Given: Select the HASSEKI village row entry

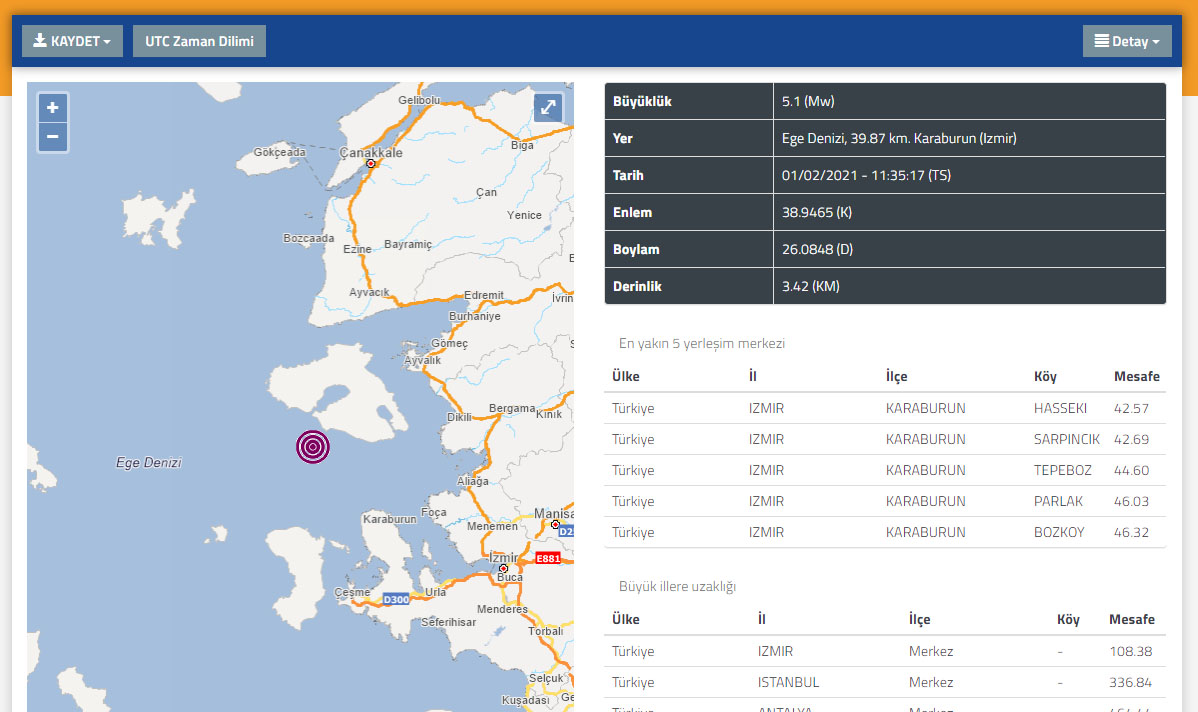Looking at the screenshot, I should pos(1060,408).
